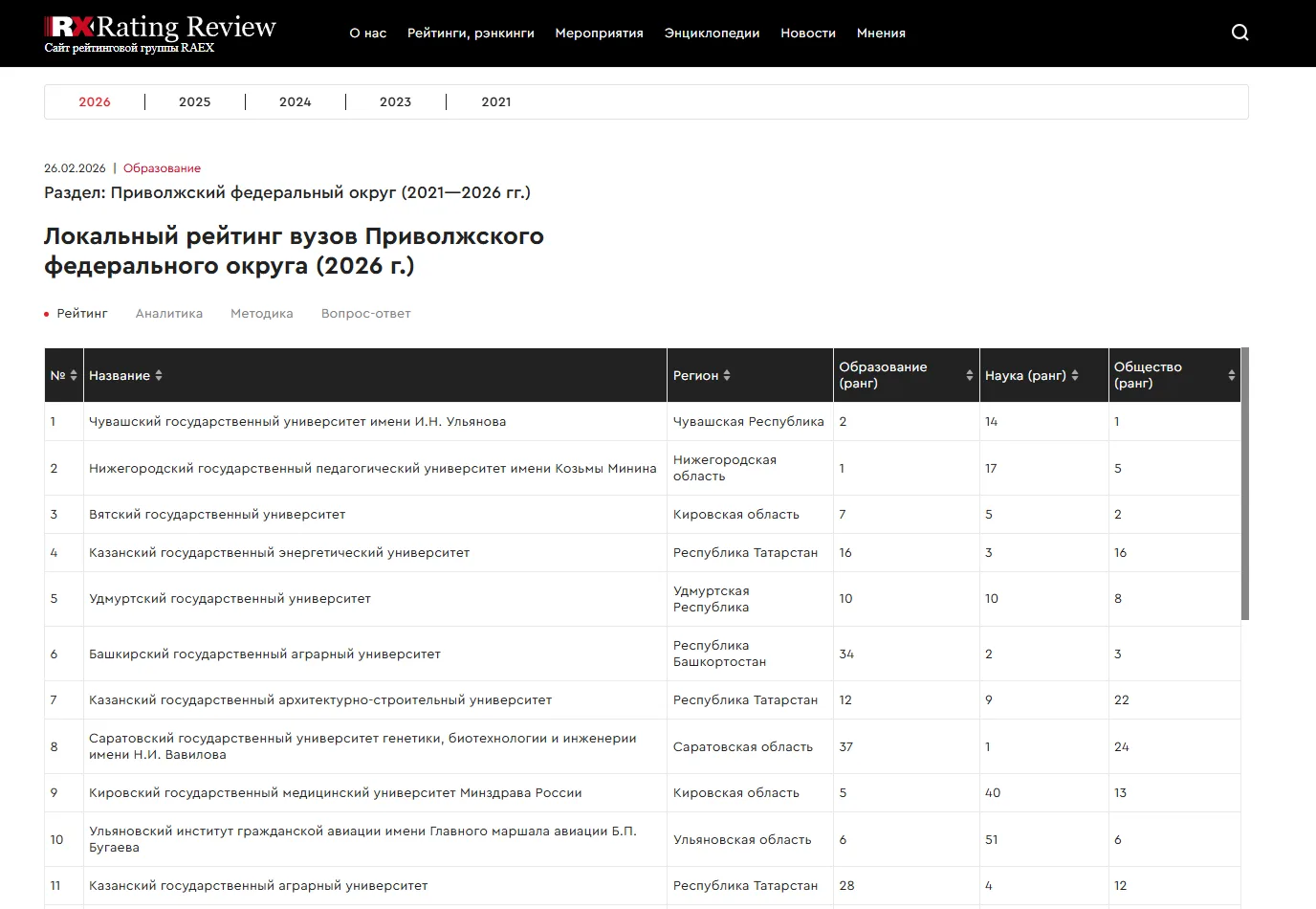Open the Методика tab
Viewport: 1316px width, 909px height.
click(261, 313)
